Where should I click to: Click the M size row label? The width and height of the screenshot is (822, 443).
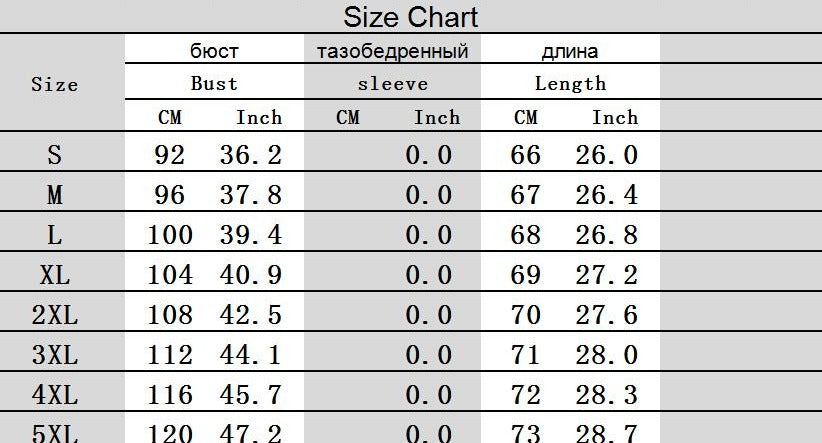54,195
